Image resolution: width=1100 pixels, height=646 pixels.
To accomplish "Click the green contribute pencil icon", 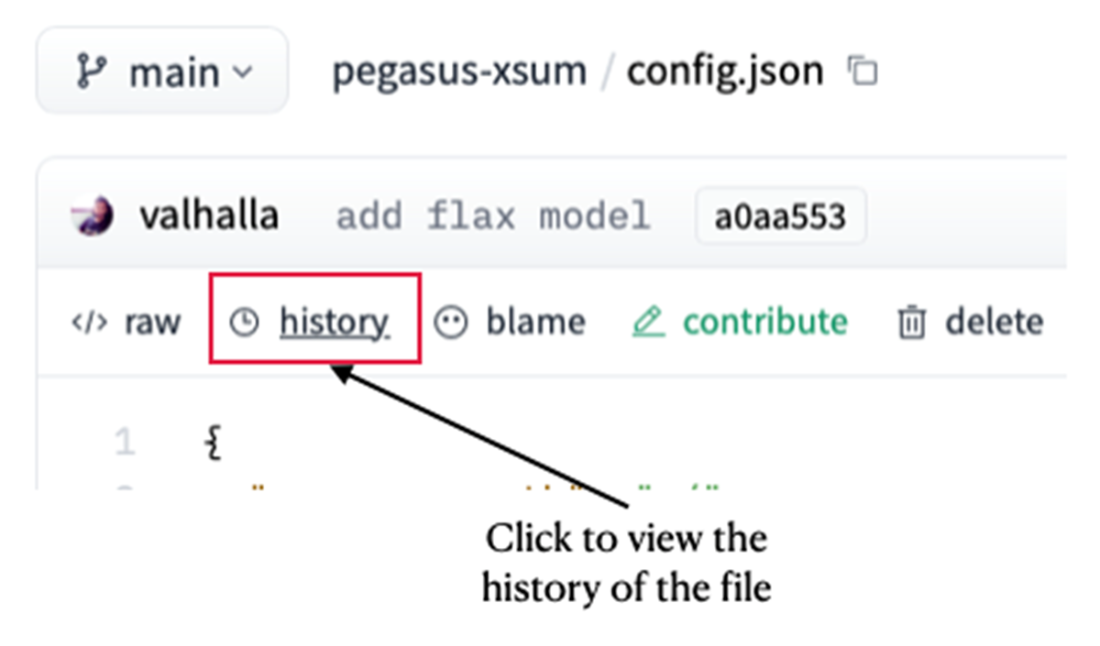I will [648, 322].
